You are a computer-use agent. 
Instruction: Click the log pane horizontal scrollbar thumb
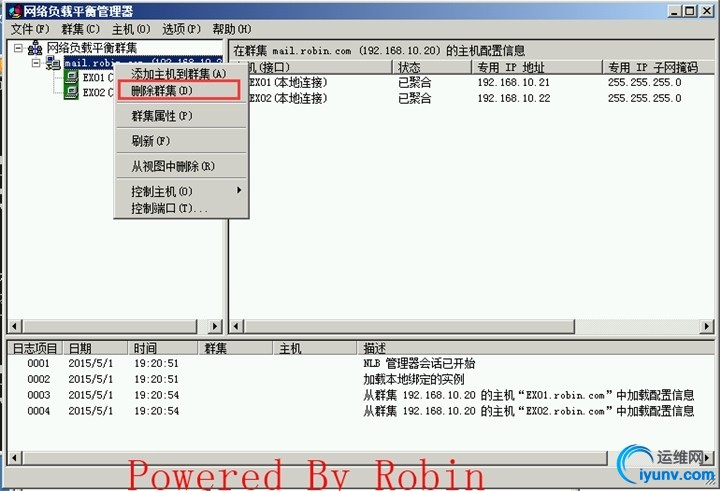(x=315, y=457)
